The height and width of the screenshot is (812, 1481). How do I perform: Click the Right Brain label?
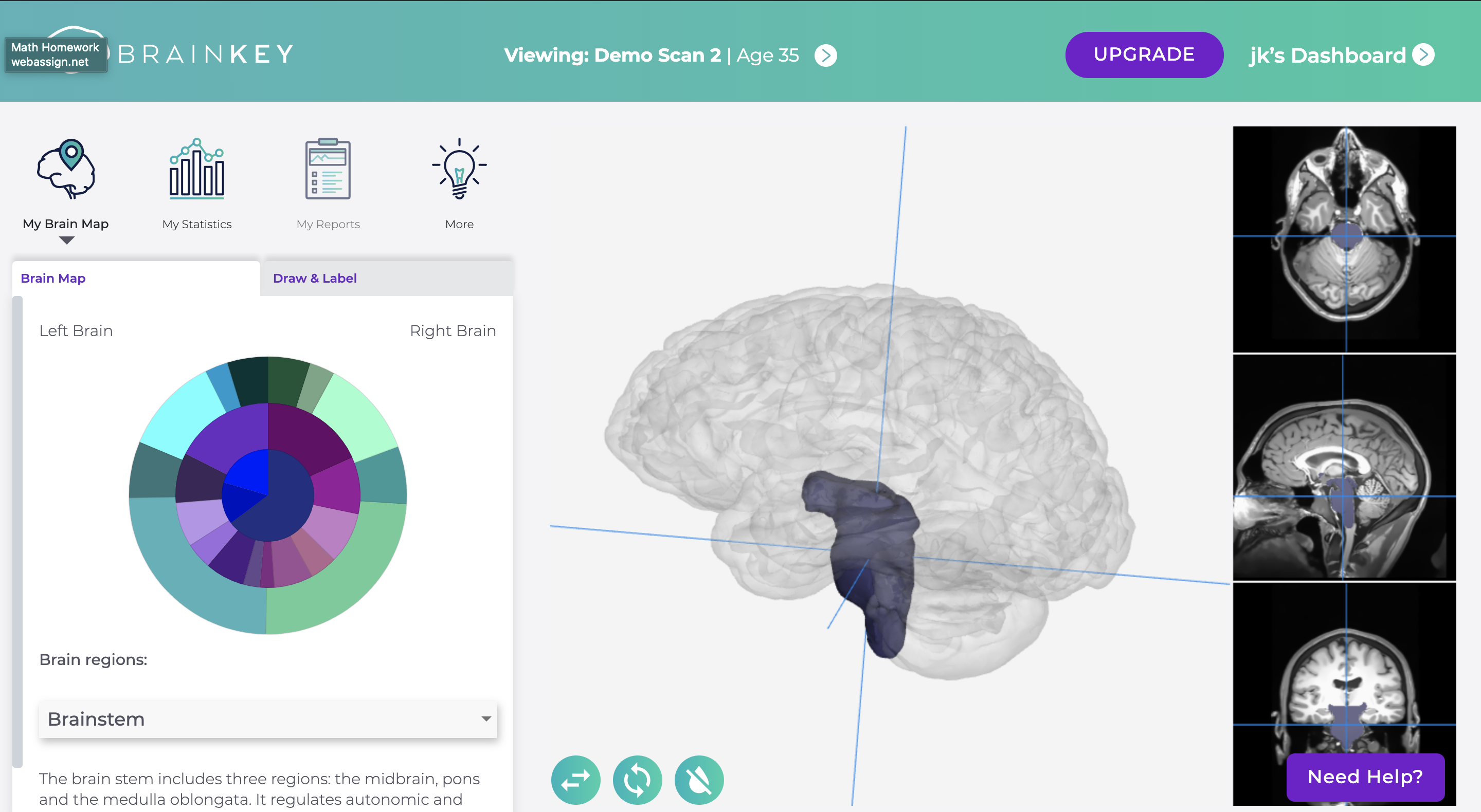pos(453,331)
